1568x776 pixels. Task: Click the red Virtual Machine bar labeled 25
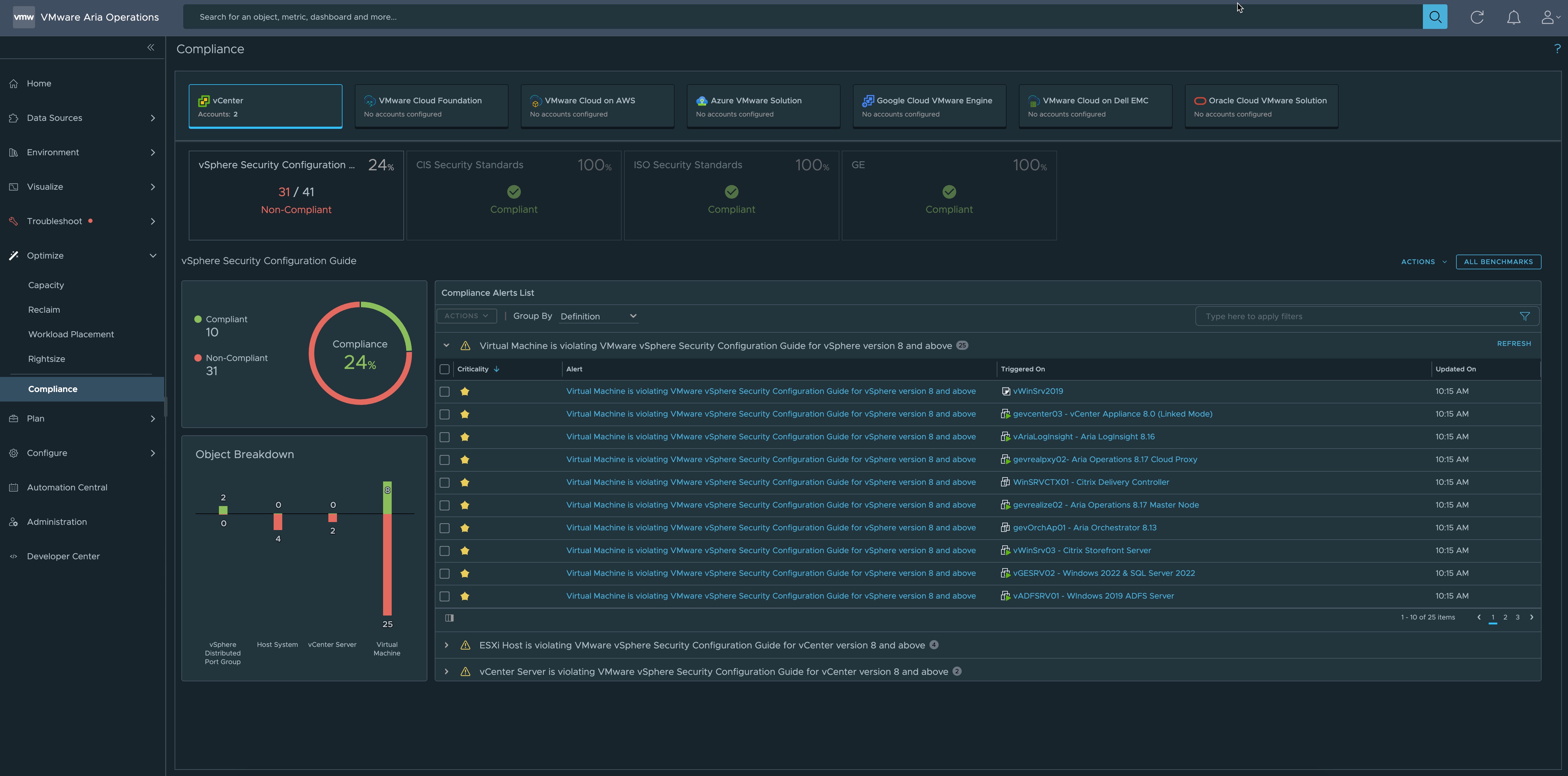point(387,565)
